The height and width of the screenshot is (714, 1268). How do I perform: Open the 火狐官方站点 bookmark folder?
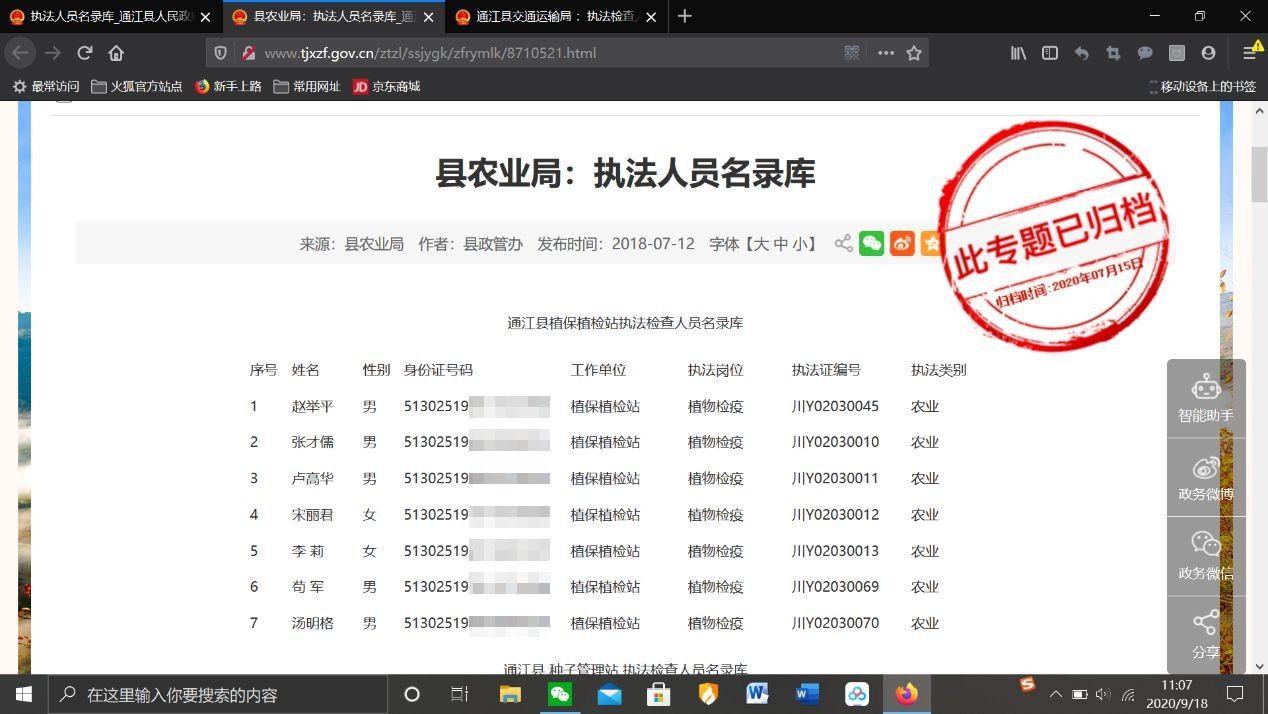(x=137, y=87)
